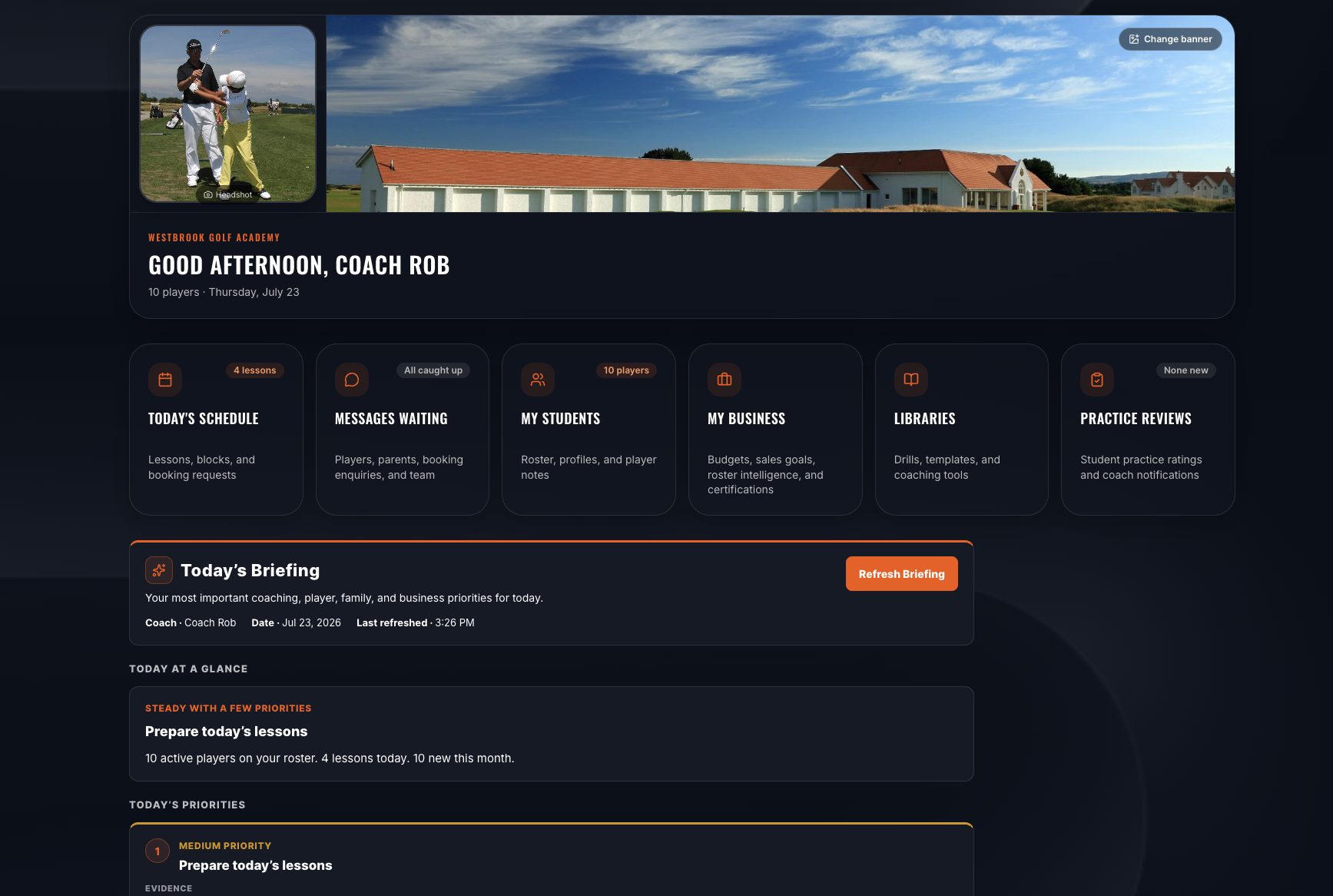Click the briefing subtitle about priorities for today
1333x896 pixels.
tap(344, 599)
